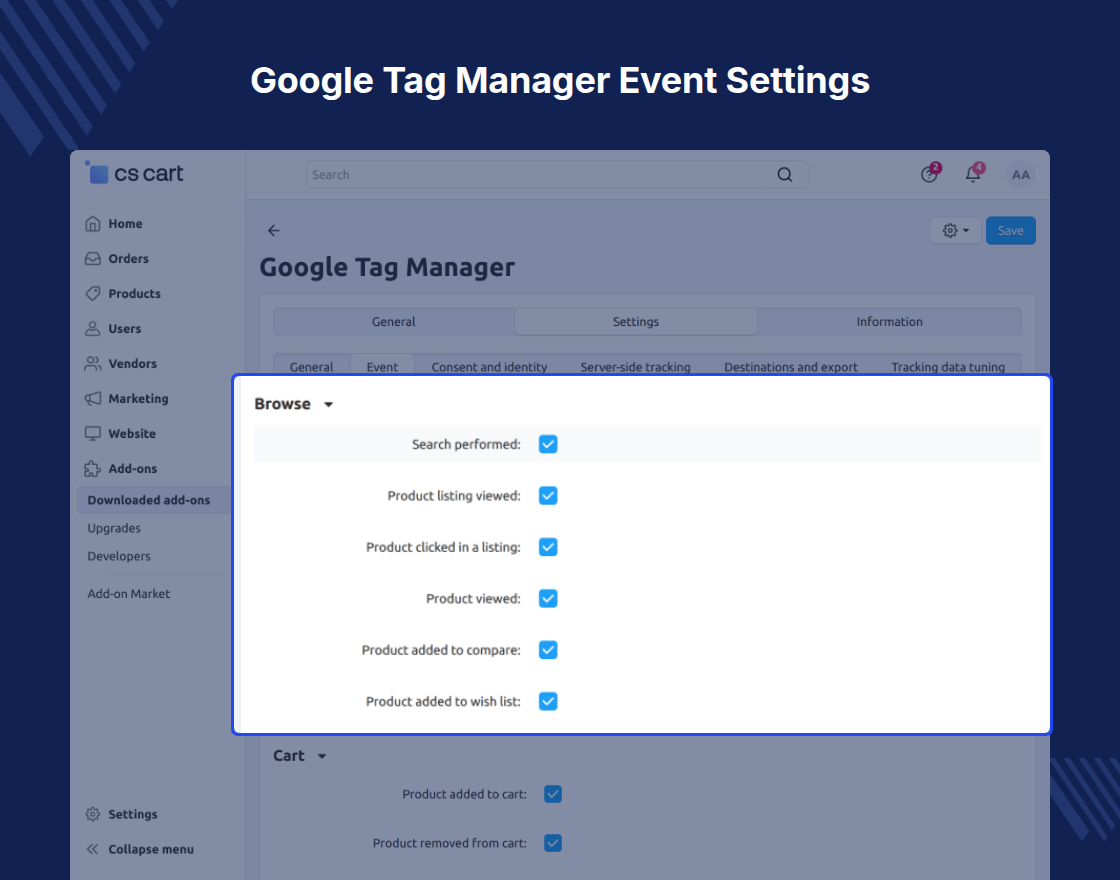Viewport: 1120px width, 880px height.
Task: Open the AA user avatar menu
Action: [1021, 174]
